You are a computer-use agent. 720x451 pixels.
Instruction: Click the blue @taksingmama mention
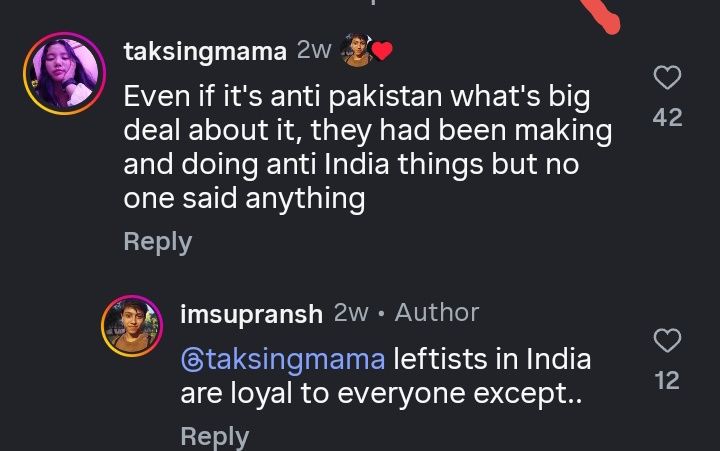point(283,358)
